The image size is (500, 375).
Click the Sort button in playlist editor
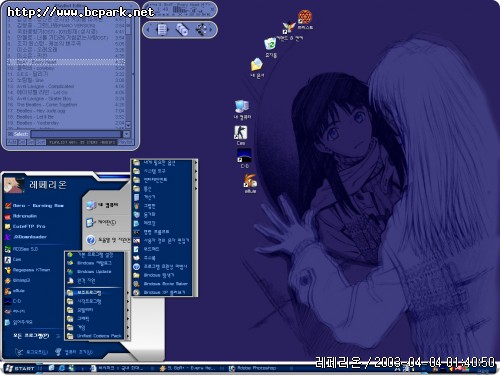[41, 142]
